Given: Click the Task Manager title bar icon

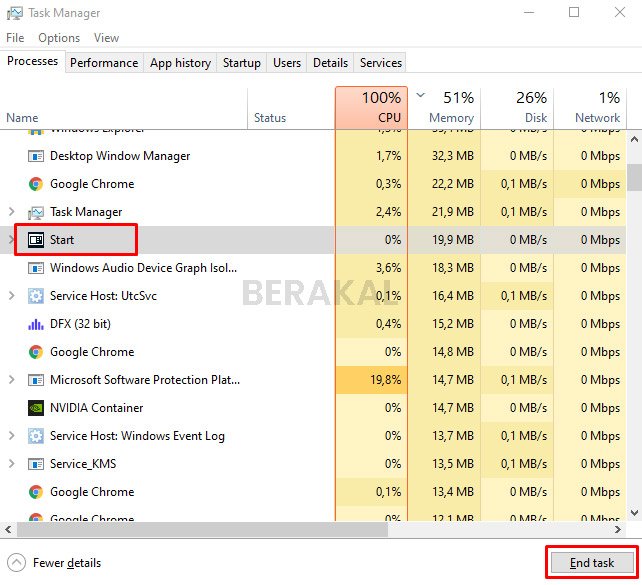Looking at the screenshot, I should pyautogui.click(x=15, y=13).
